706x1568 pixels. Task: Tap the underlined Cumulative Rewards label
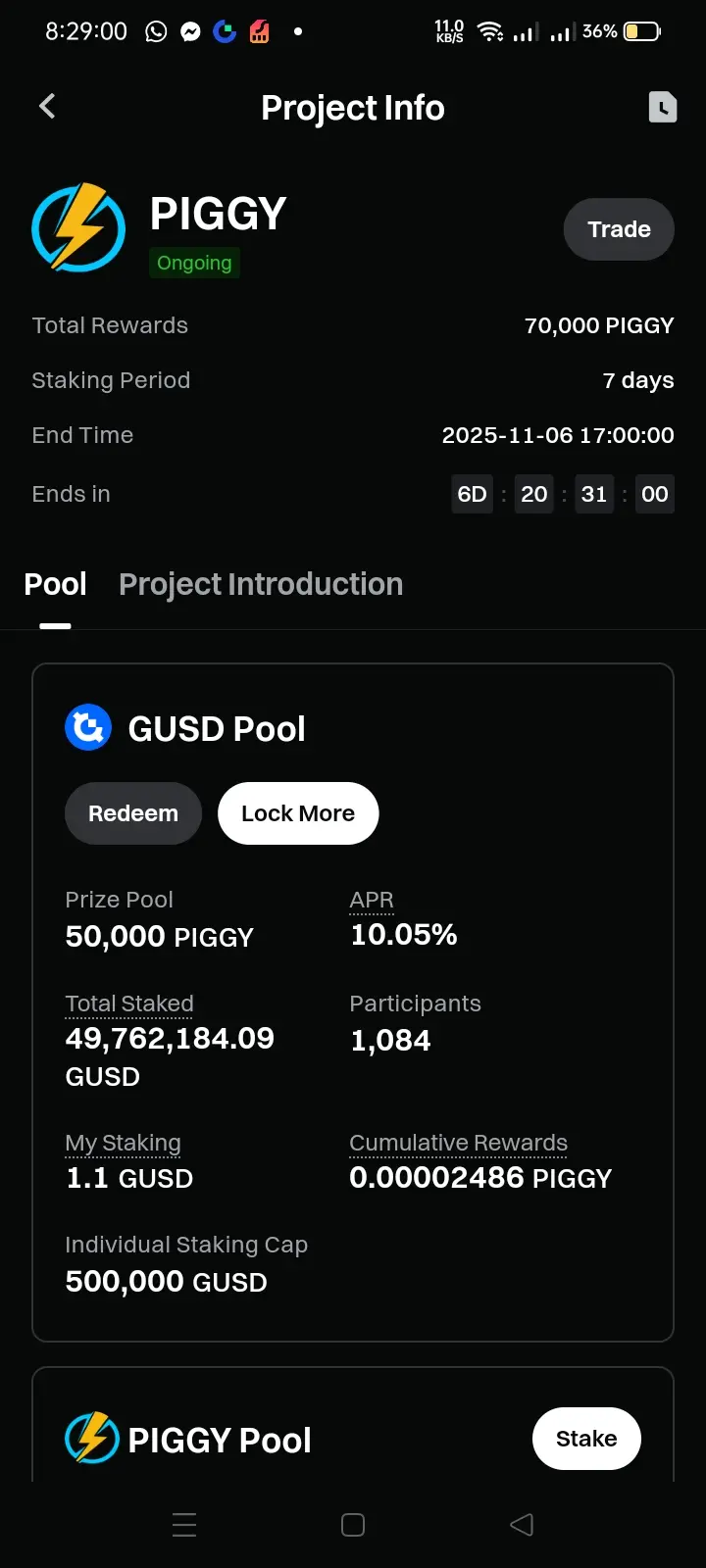(458, 1143)
